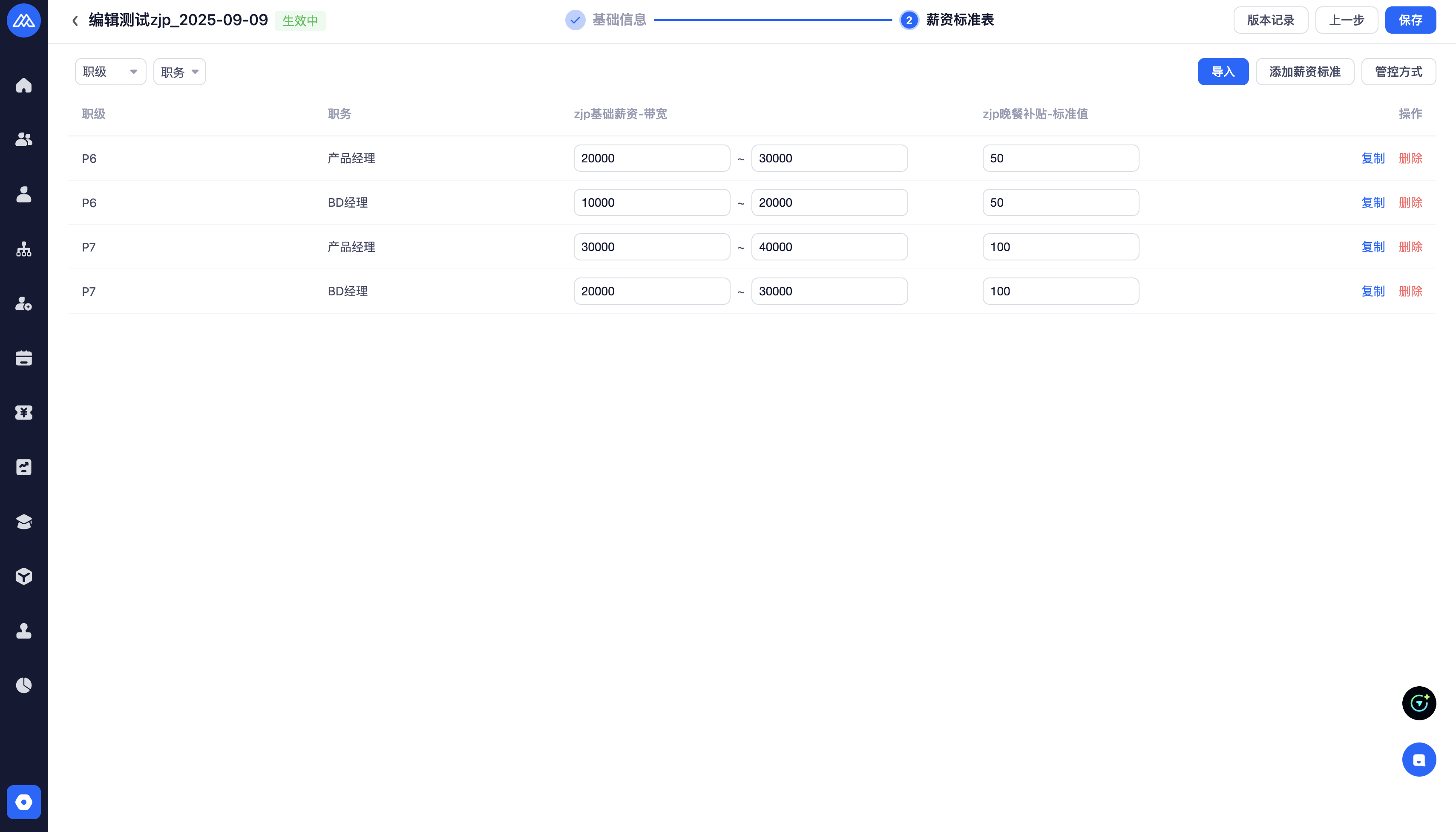This screenshot has width=1456, height=832.
Task: Copy the P6 产品经理 row
Action: (1373, 158)
